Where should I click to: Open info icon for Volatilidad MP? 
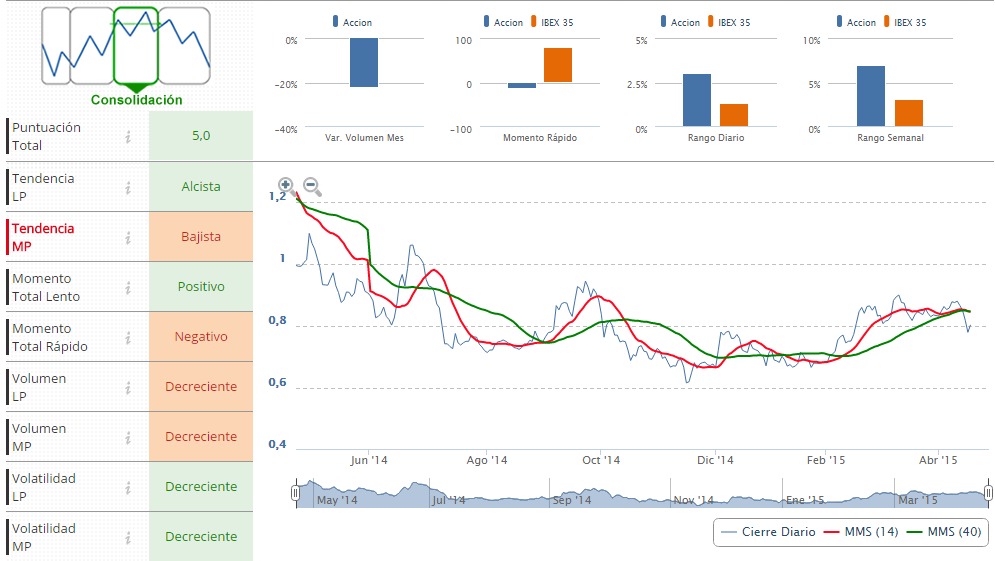click(x=128, y=537)
